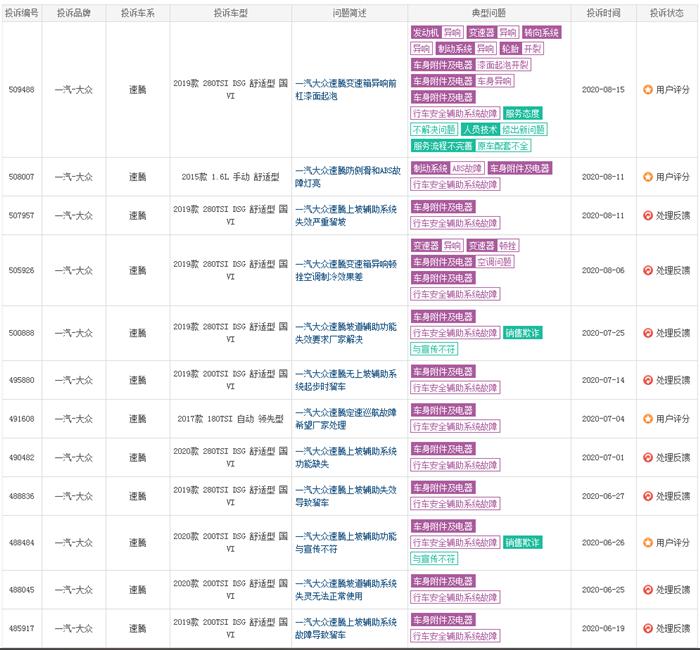Click the 轮胎 tag in row 509488
The width and height of the screenshot is (700, 650).
(509, 48)
